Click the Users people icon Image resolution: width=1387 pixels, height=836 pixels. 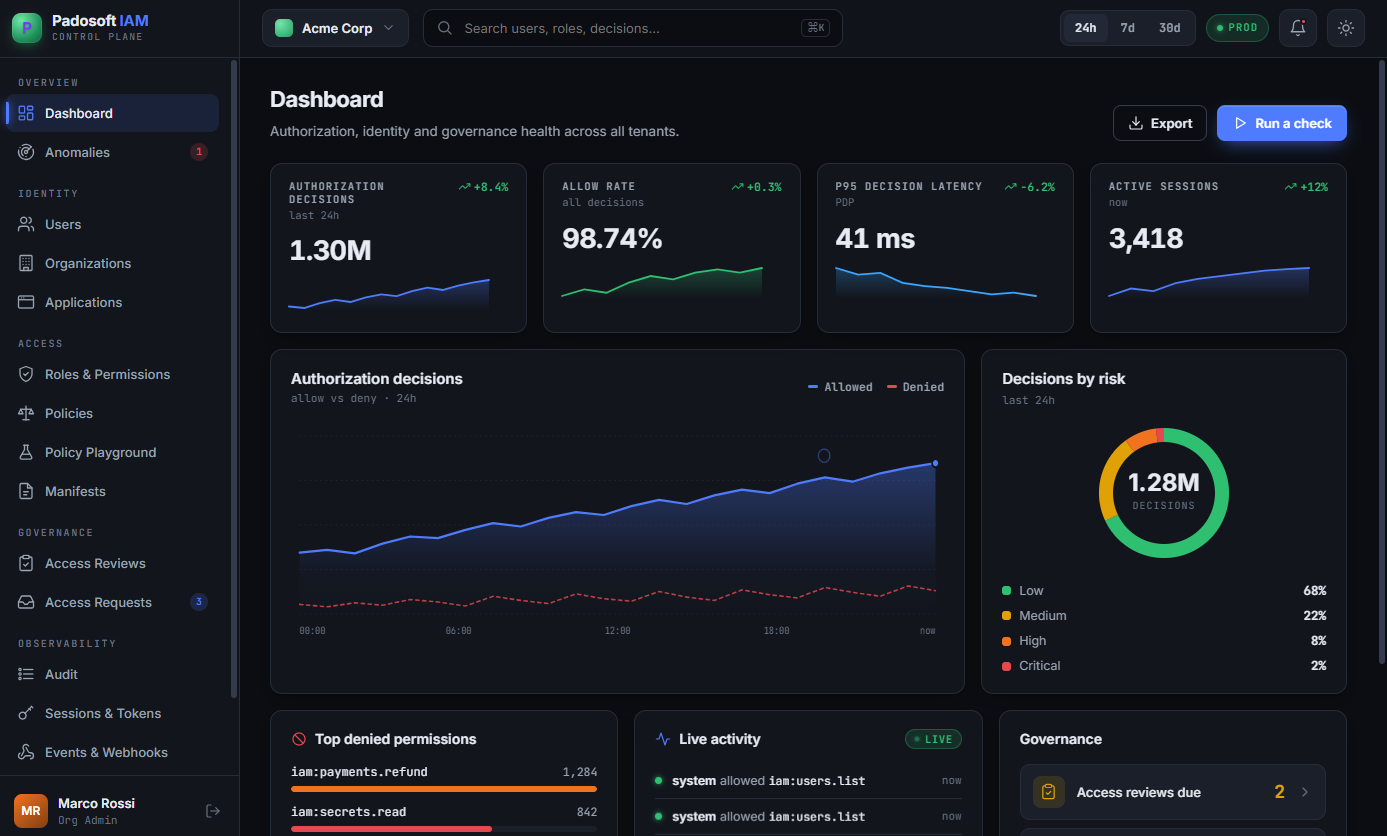coord(26,224)
